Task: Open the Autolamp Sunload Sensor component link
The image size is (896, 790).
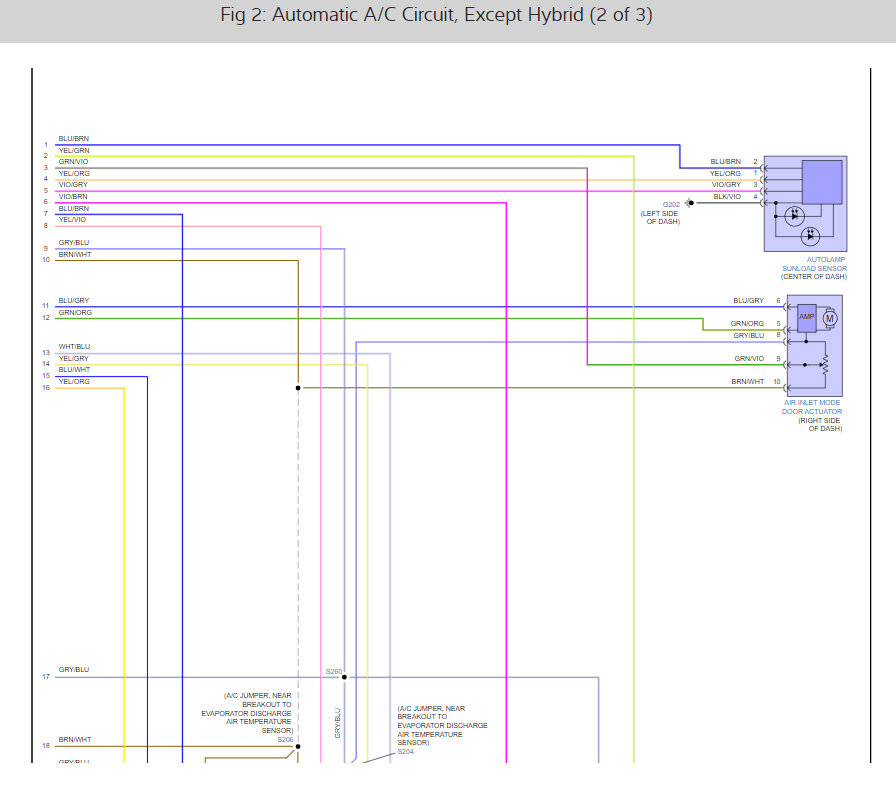Action: pos(814,264)
